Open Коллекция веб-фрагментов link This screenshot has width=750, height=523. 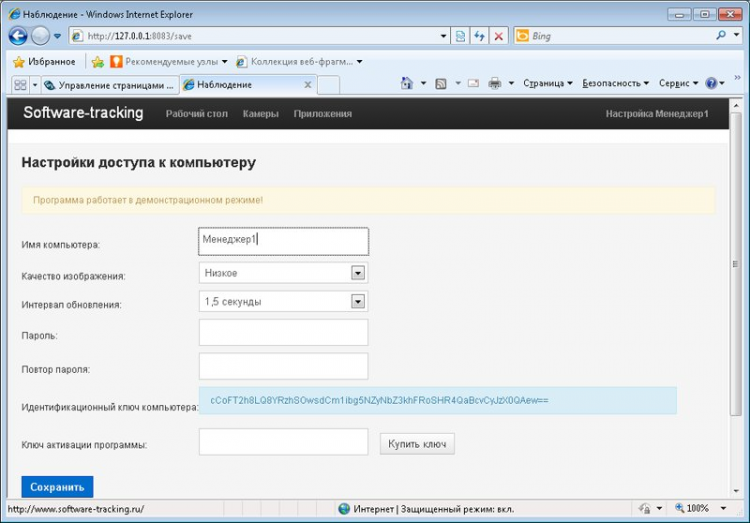tap(299, 62)
